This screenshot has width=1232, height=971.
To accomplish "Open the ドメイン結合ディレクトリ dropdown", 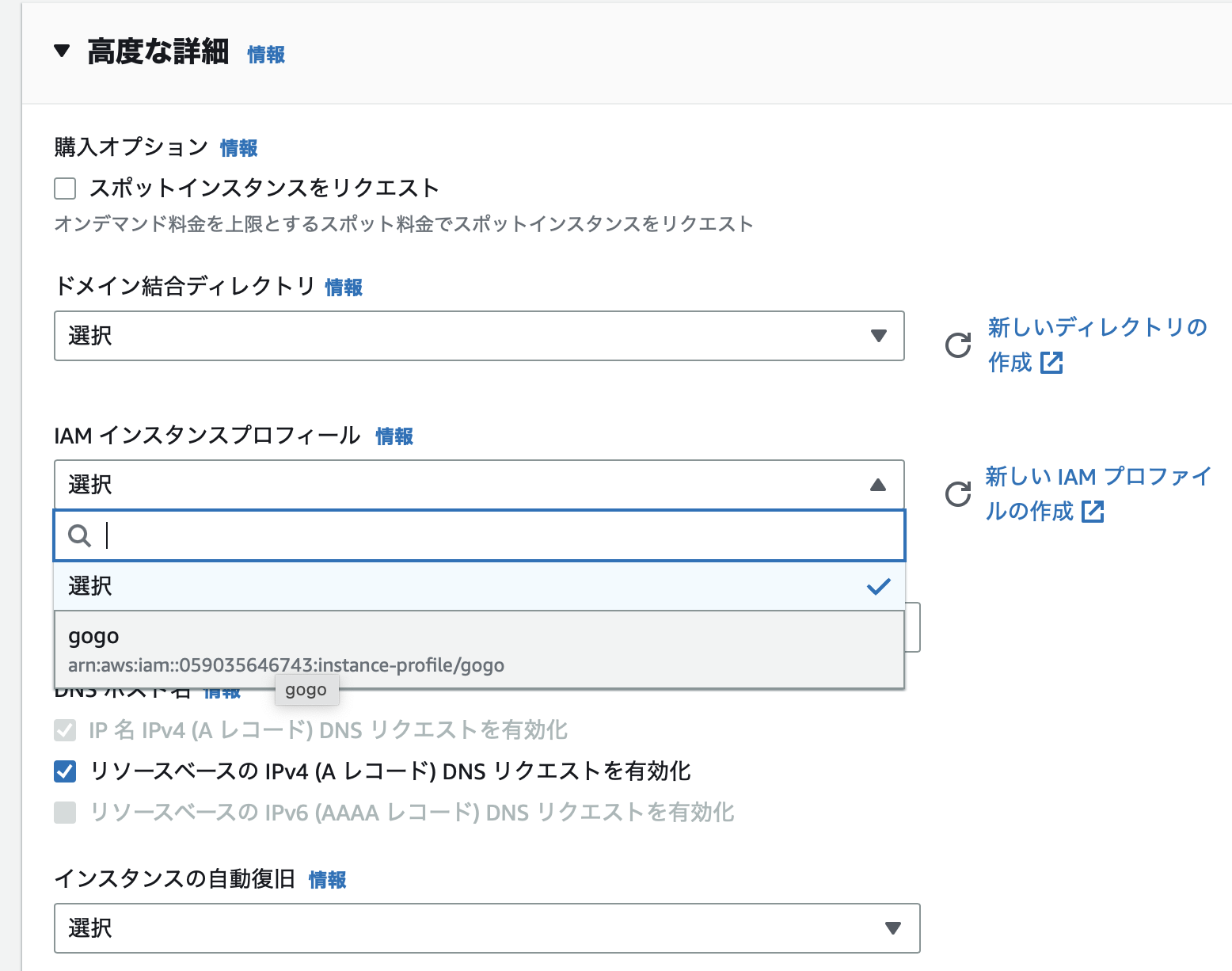I will [478, 336].
